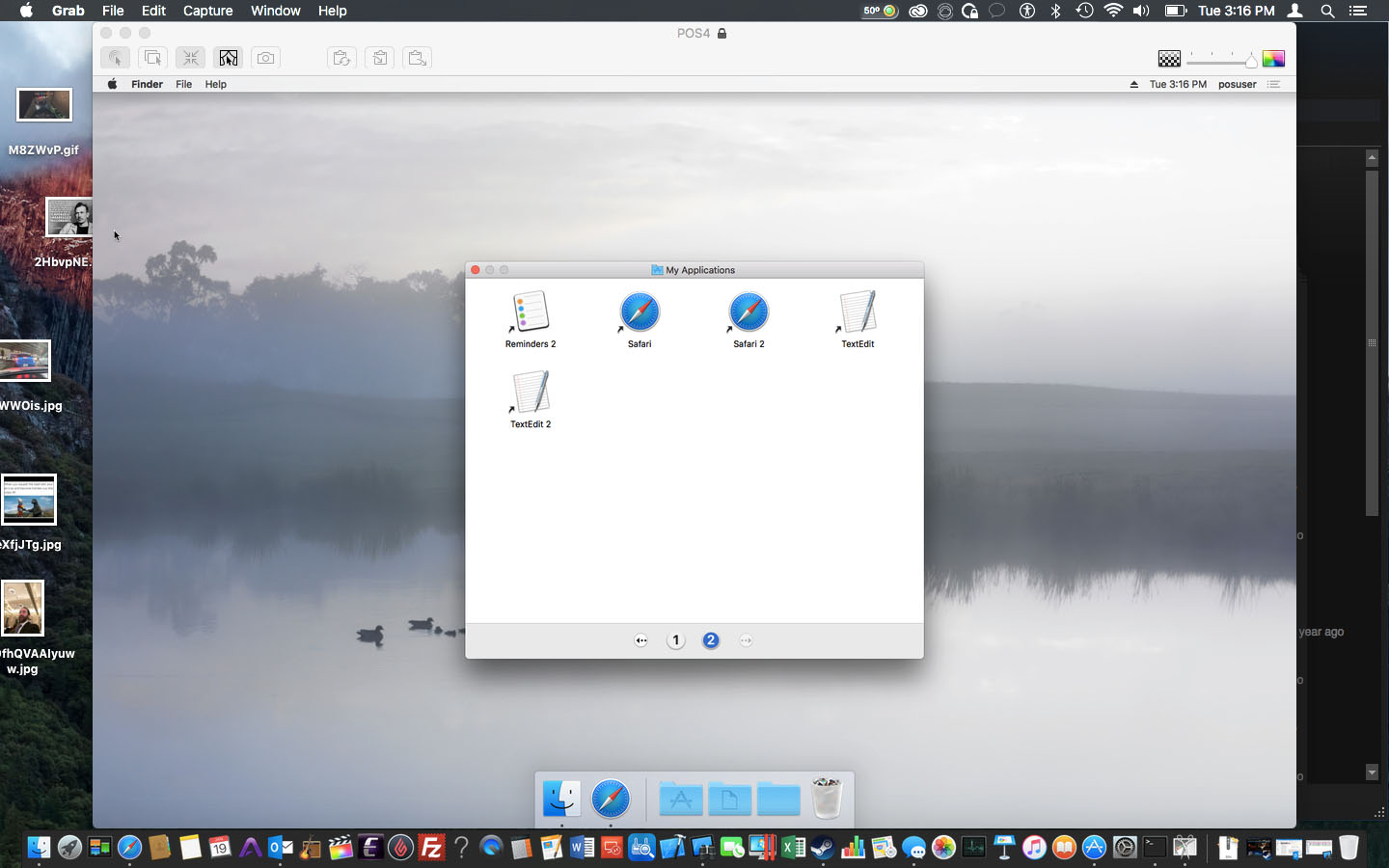
Task: Go to previous page arrow in My Applications
Action: (641, 640)
